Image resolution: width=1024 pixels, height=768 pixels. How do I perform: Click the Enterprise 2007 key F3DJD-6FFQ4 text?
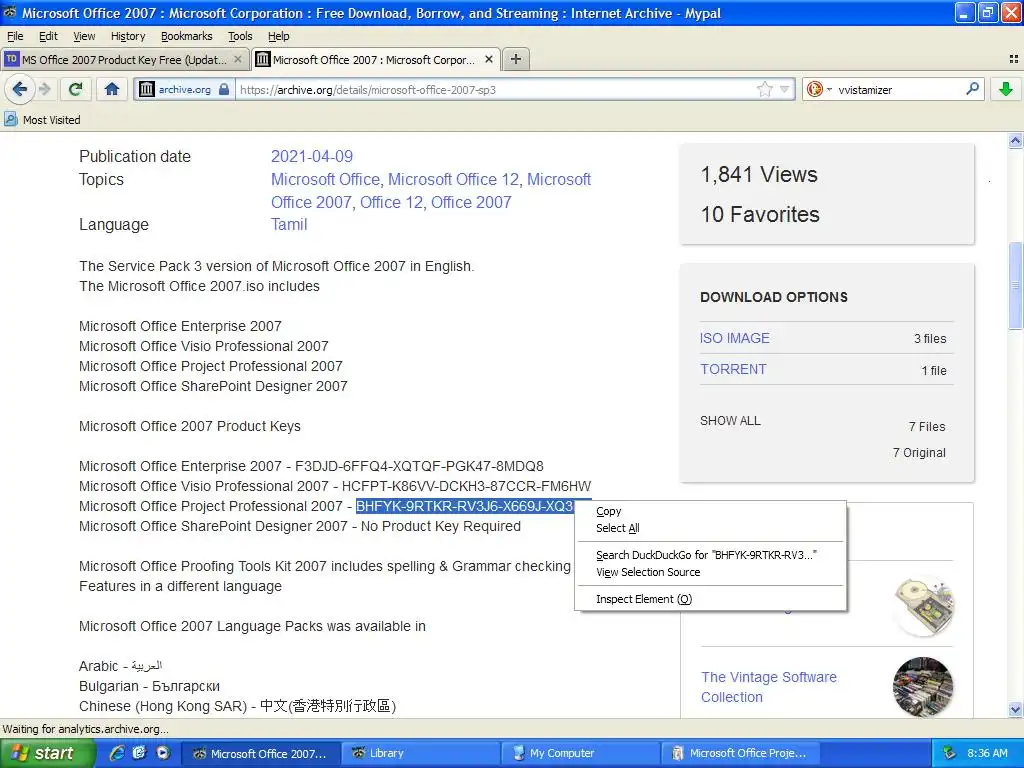point(419,466)
